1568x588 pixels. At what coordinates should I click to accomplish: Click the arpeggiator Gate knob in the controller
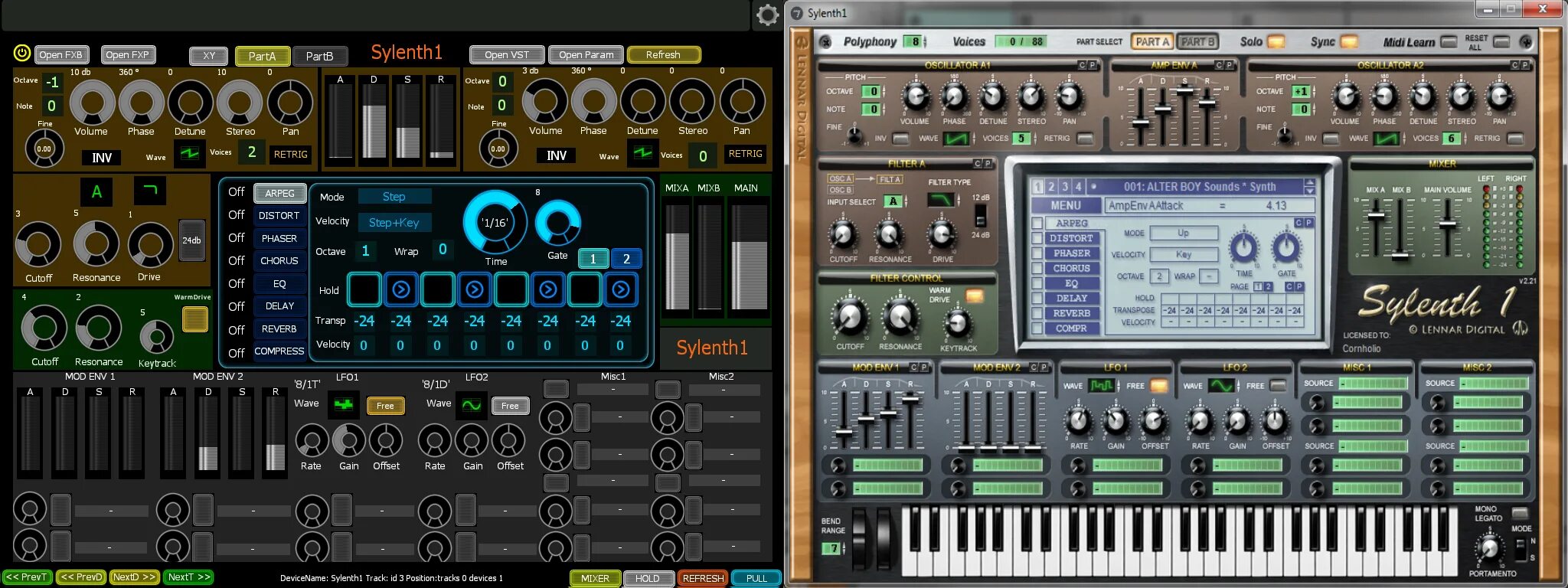[558, 224]
